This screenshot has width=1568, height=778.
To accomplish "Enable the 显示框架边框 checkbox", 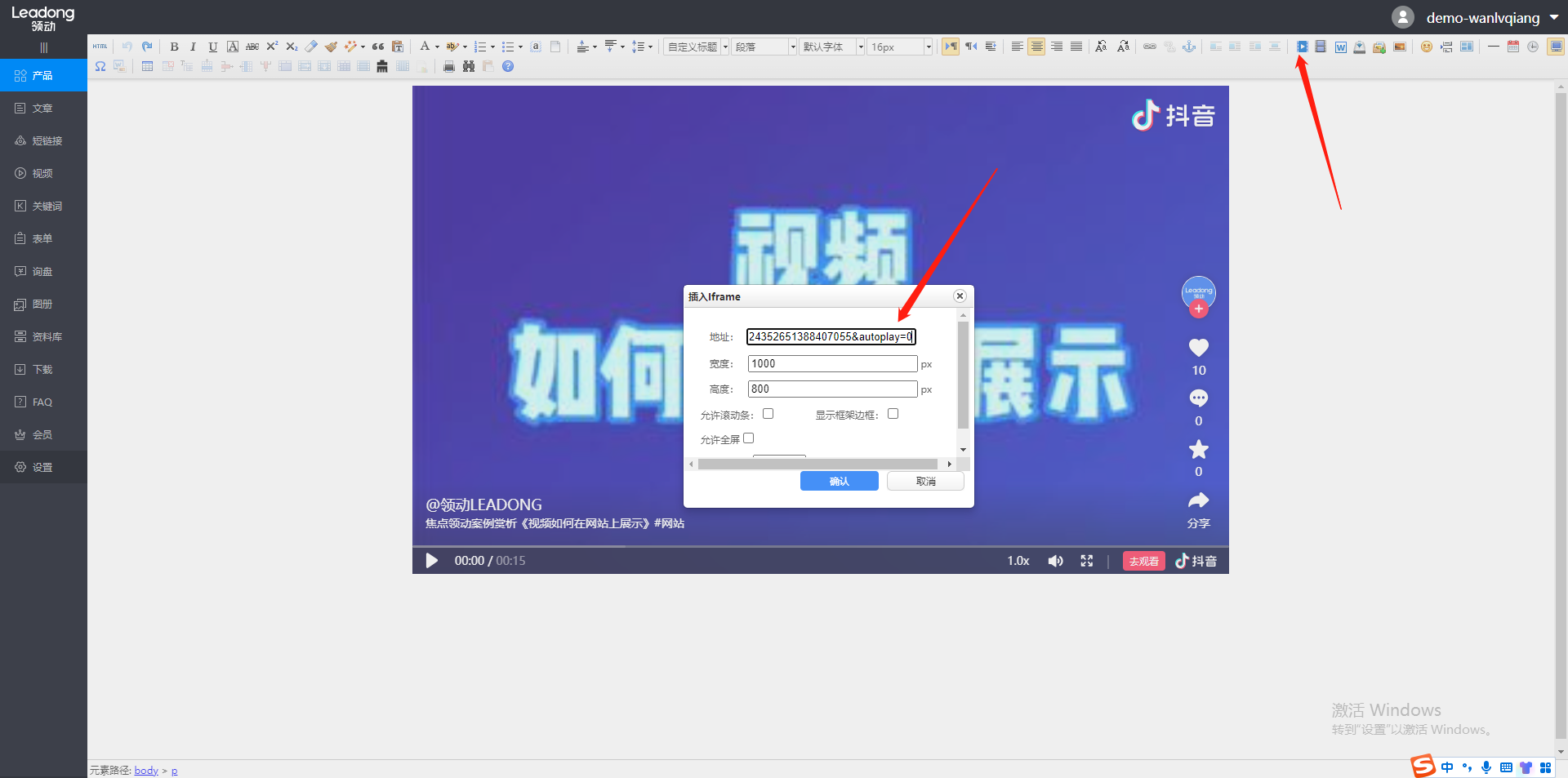I will click(x=893, y=414).
